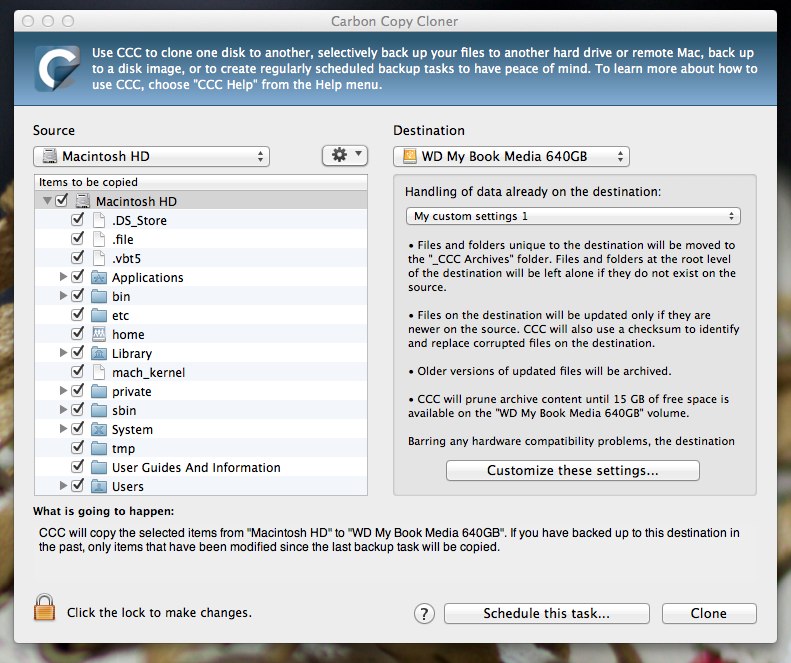Uncheck the home checkbox
791x663 pixels.
click(77, 334)
